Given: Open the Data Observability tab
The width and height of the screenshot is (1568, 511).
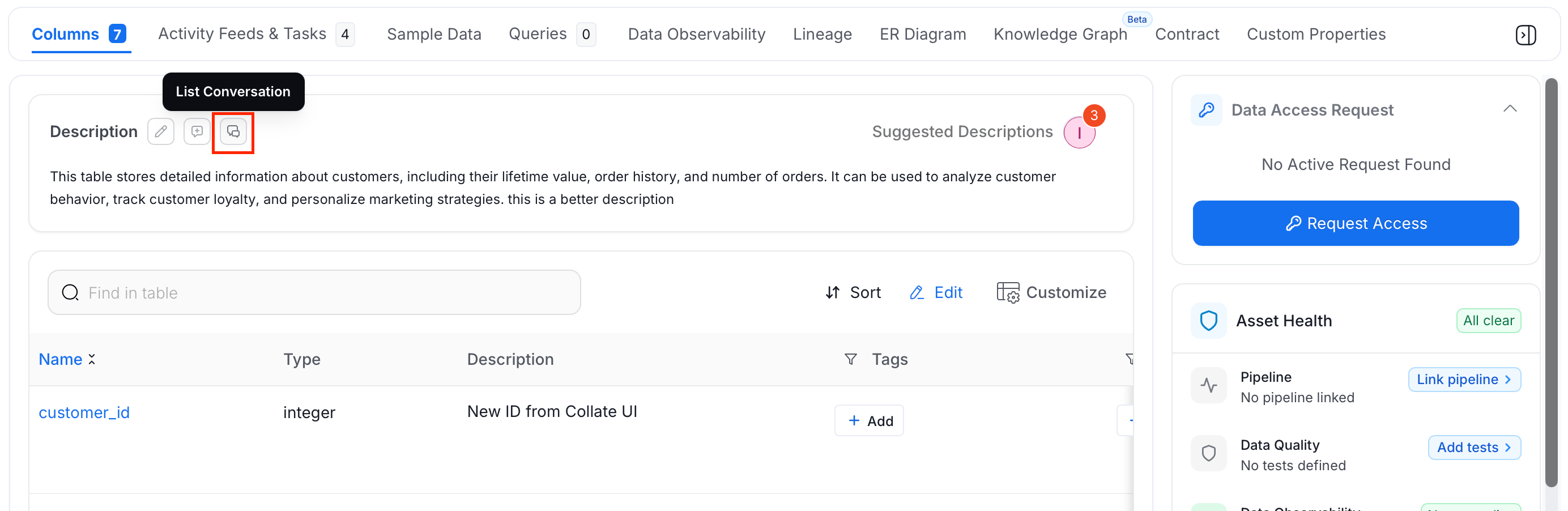Looking at the screenshot, I should coord(696,34).
